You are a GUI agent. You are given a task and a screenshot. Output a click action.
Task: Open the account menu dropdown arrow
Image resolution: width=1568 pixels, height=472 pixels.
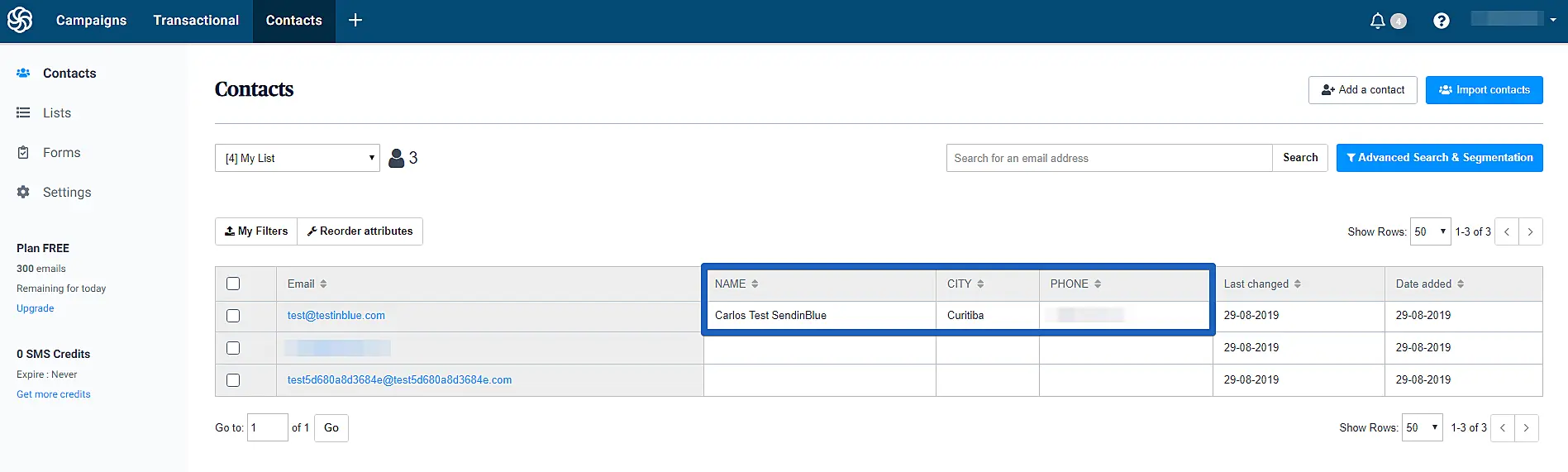point(1553,20)
